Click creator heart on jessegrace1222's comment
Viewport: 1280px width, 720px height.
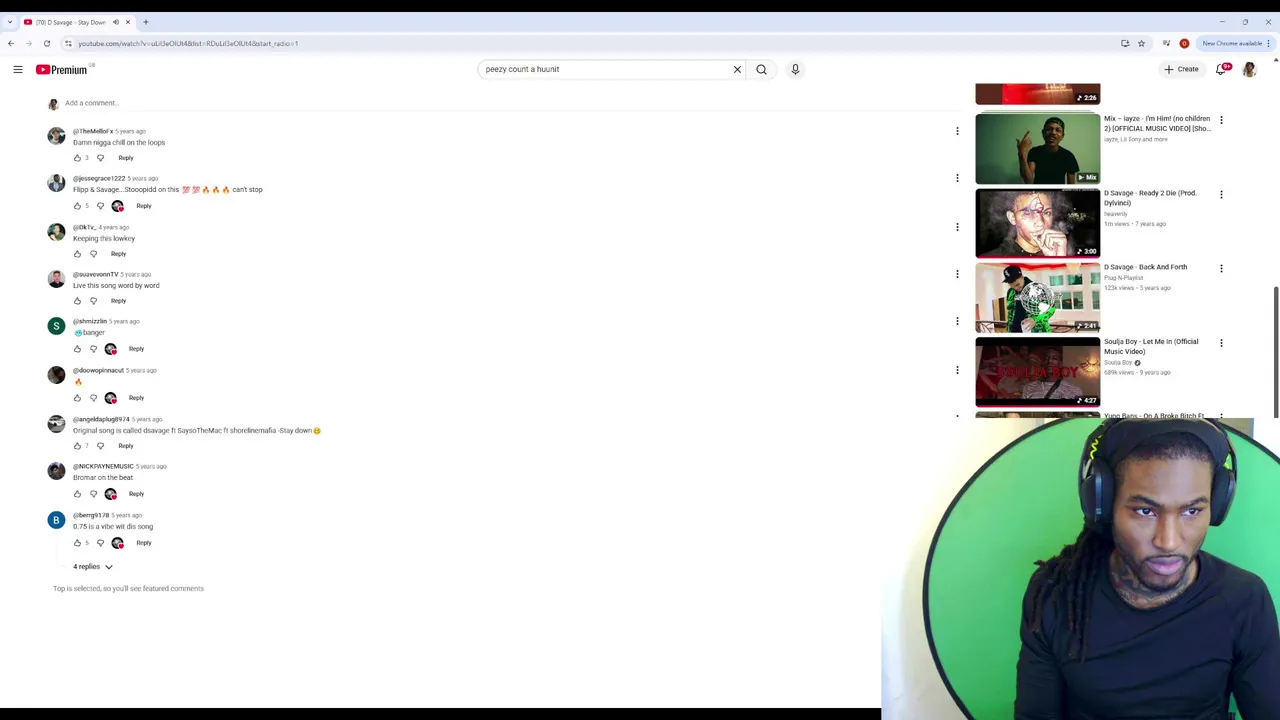pos(118,206)
